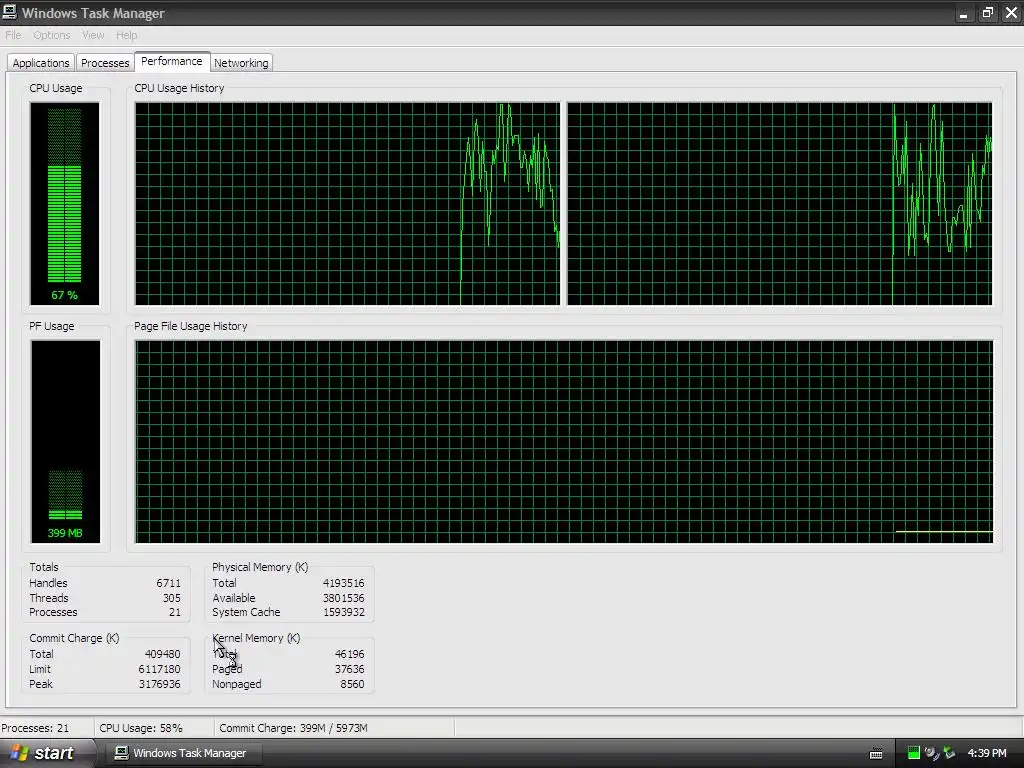1024x768 pixels.
Task: Click the PF Usage gauge showing 399 MB
Action: (65, 441)
